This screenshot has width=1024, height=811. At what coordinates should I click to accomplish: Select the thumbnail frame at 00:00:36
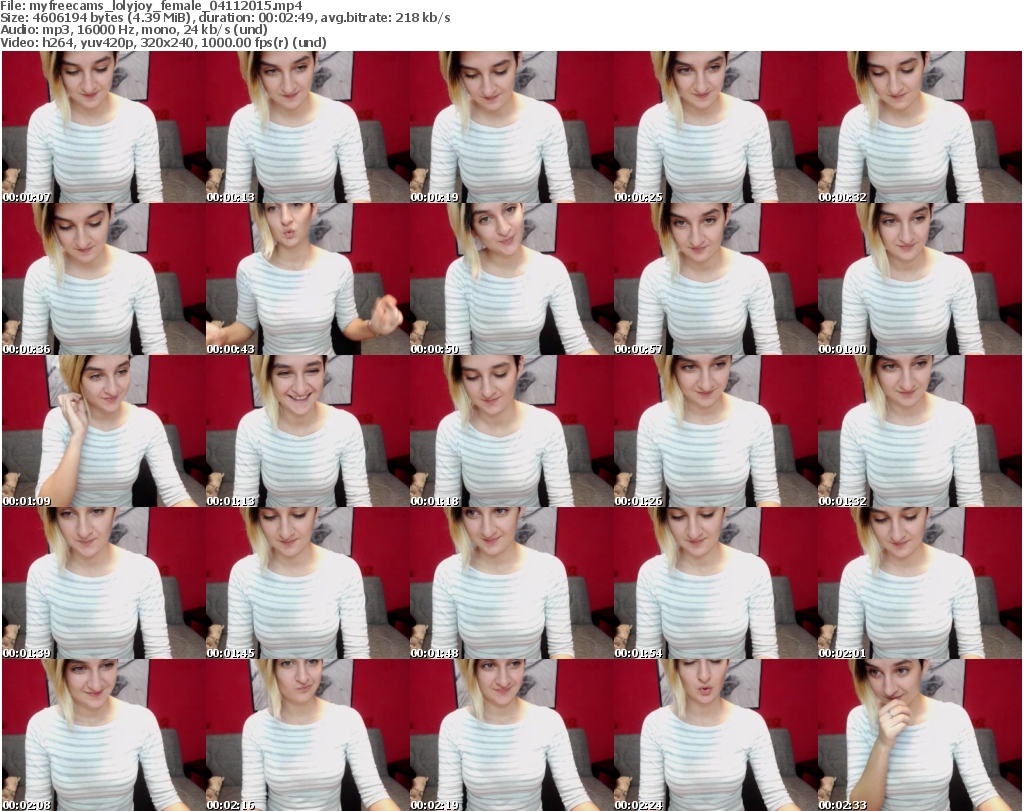103,279
